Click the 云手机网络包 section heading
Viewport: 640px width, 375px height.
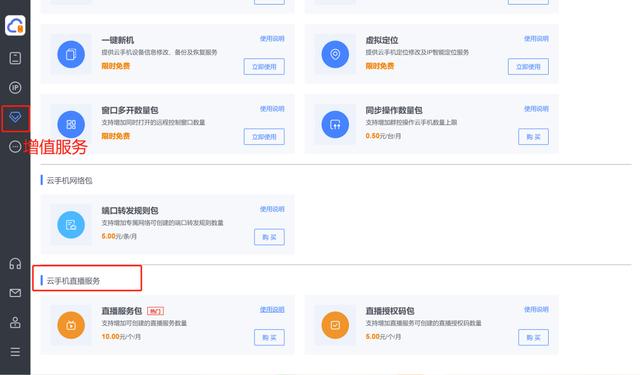pyautogui.click(x=69, y=180)
